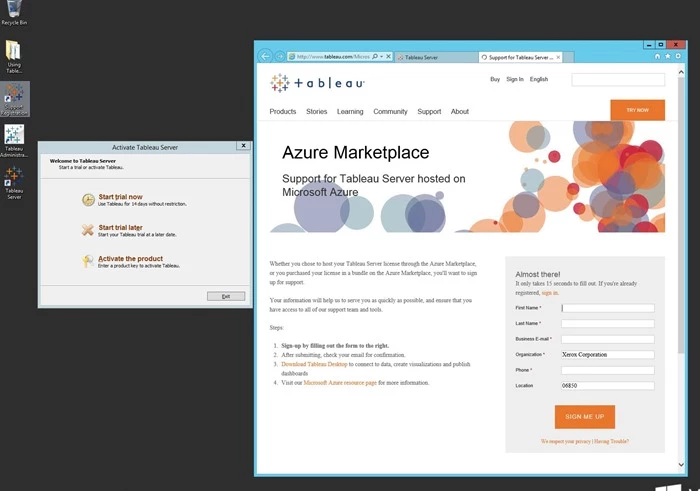Switch to the Tableau Server browser tab
Screen dimensions: 700x491
click(436, 57)
